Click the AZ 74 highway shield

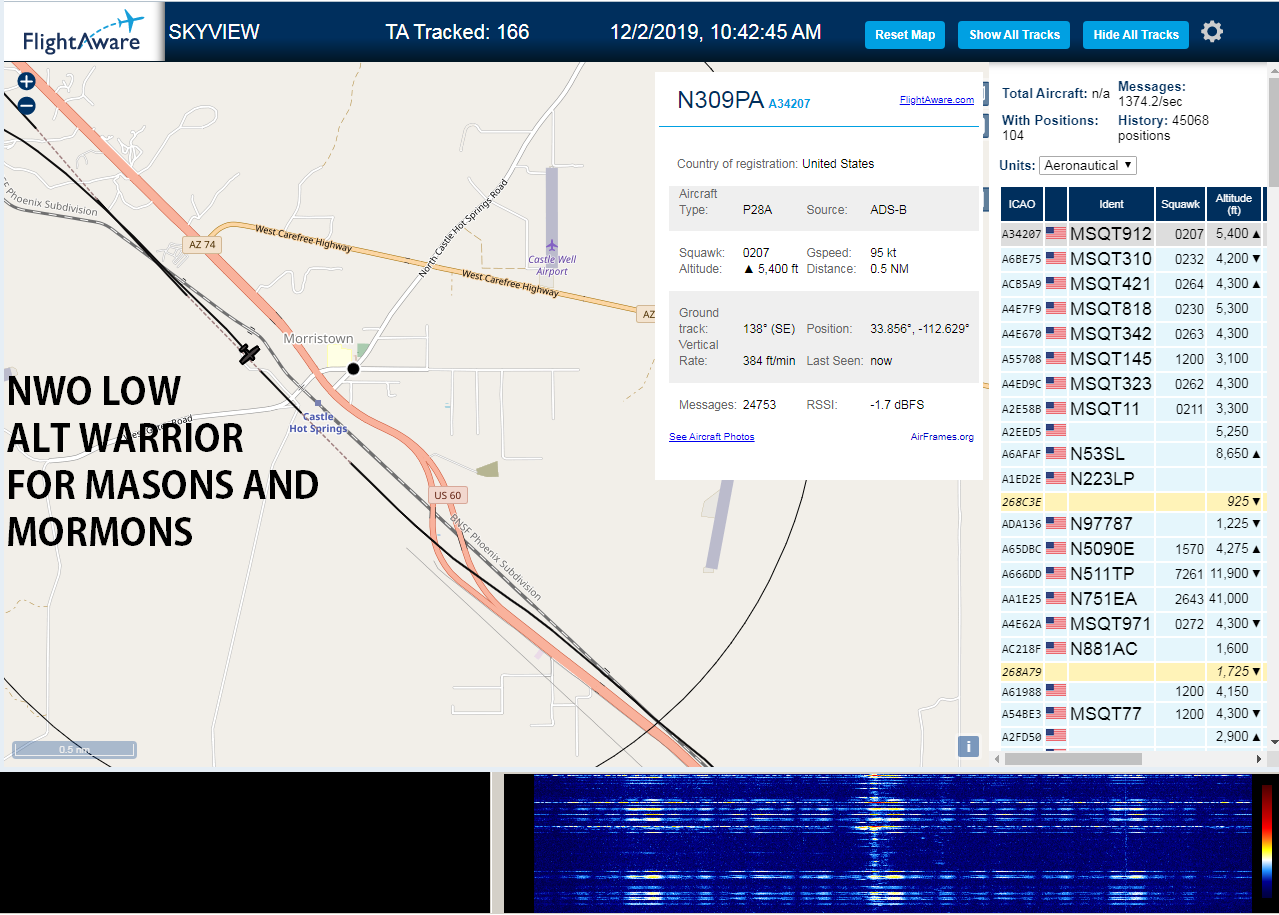coord(200,244)
